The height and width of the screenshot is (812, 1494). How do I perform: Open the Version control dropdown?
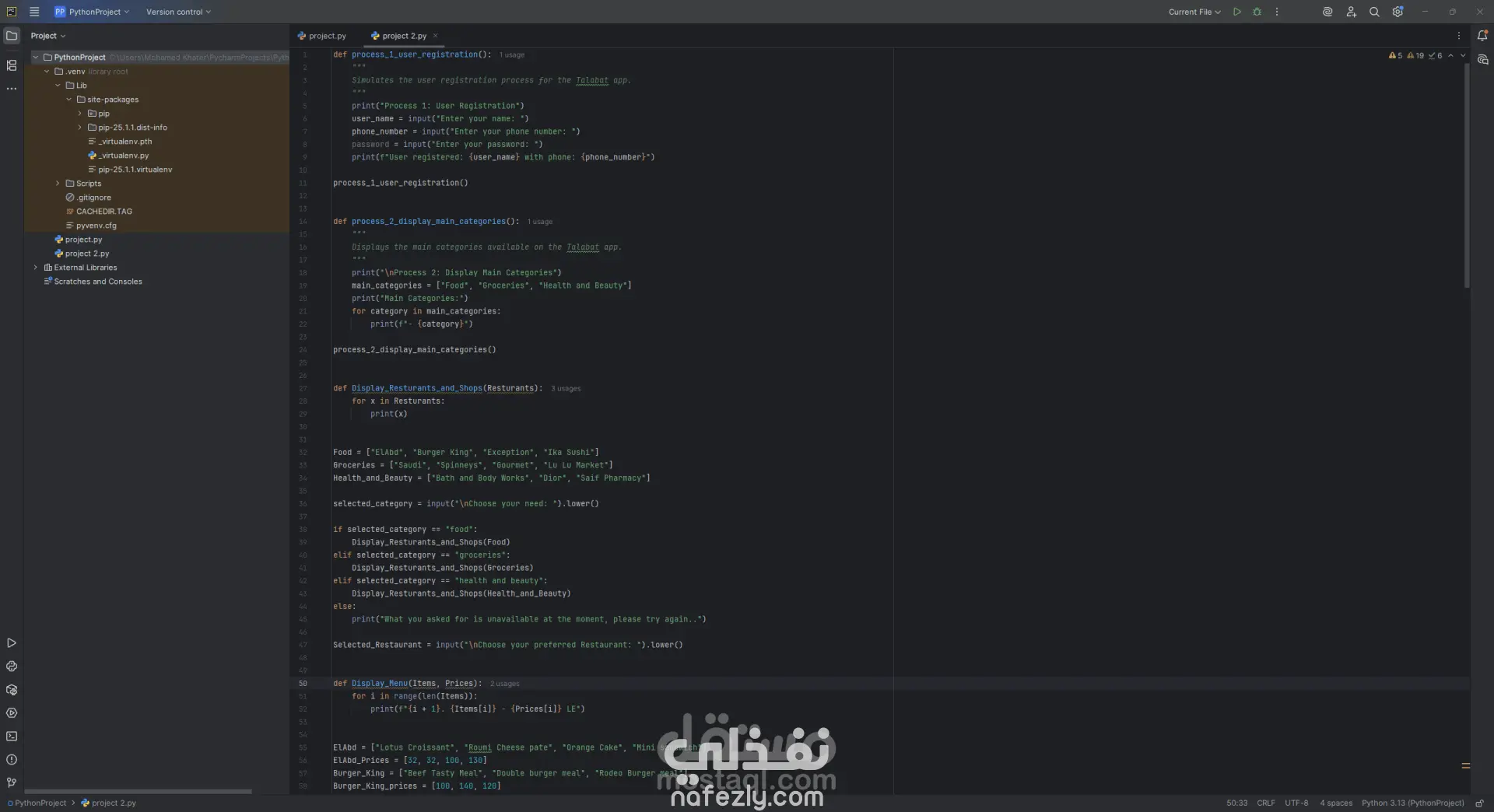tap(178, 12)
